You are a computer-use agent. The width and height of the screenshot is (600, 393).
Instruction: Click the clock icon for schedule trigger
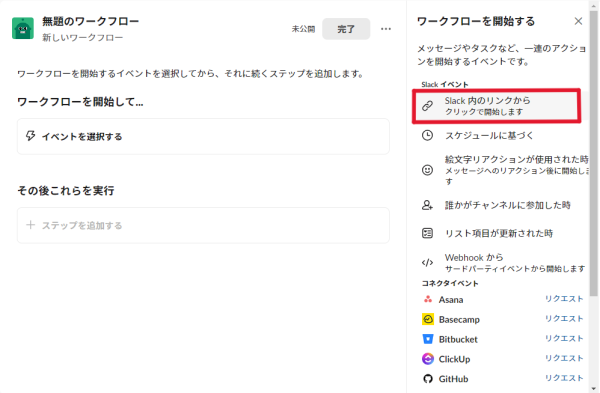click(x=427, y=135)
